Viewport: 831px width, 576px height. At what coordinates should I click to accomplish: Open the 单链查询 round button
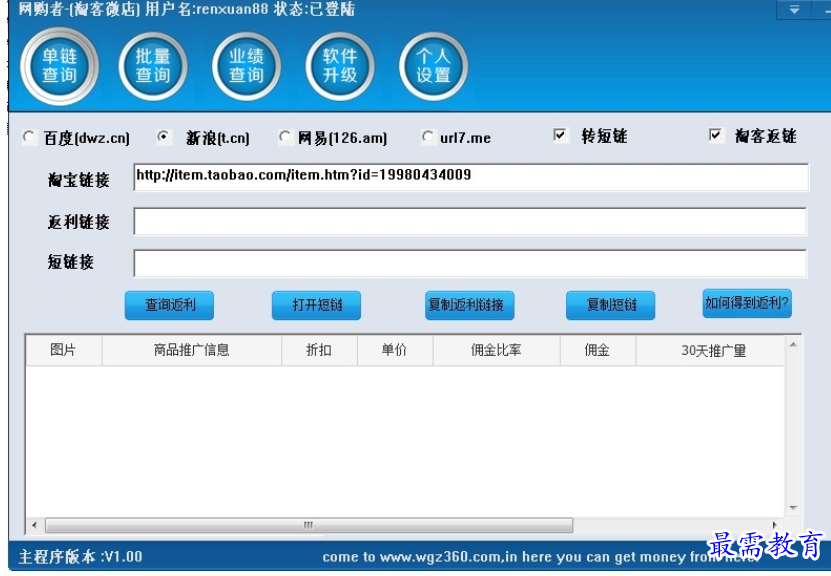59,66
